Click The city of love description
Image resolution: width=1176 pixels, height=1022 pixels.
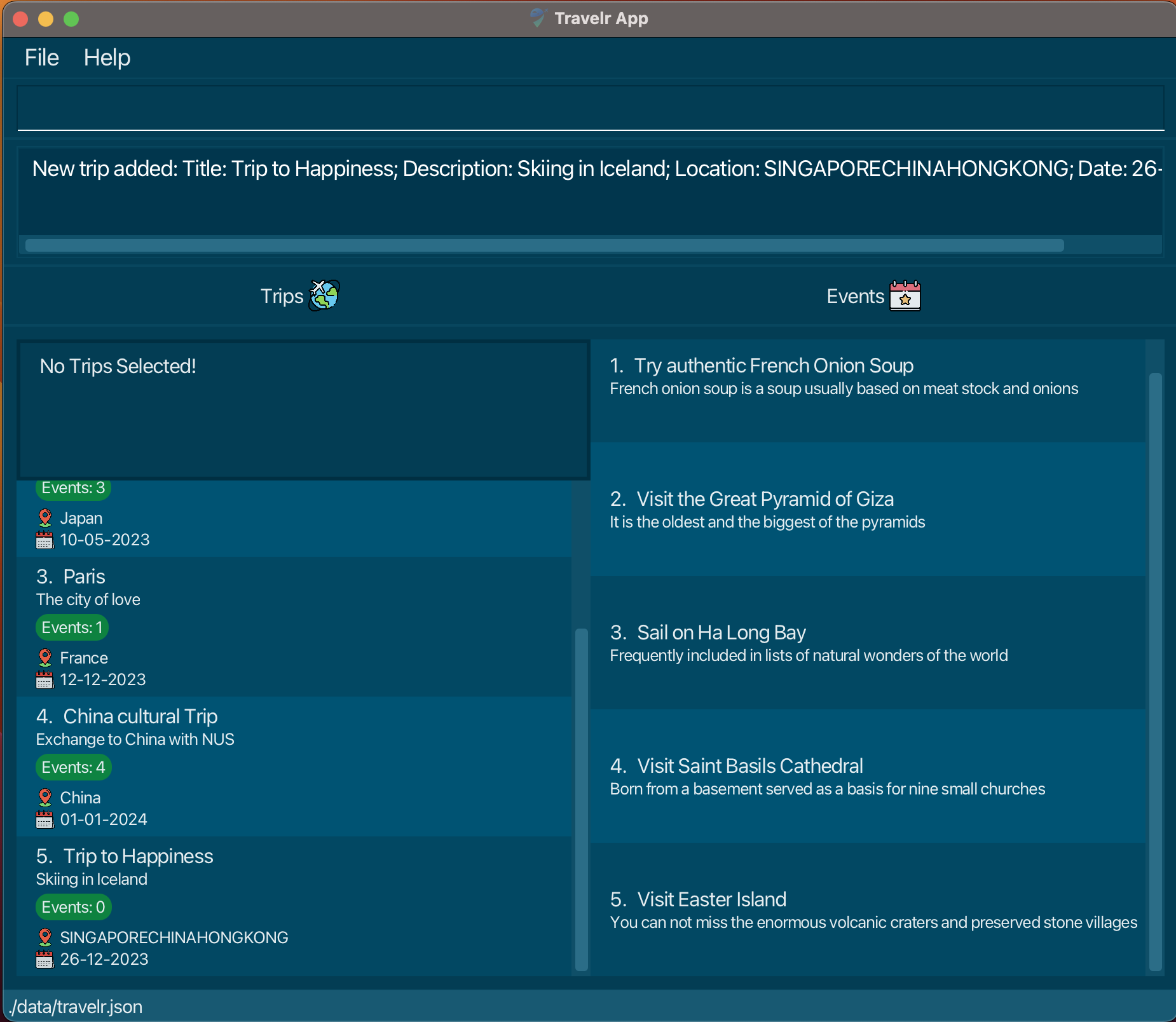pyautogui.click(x=88, y=599)
